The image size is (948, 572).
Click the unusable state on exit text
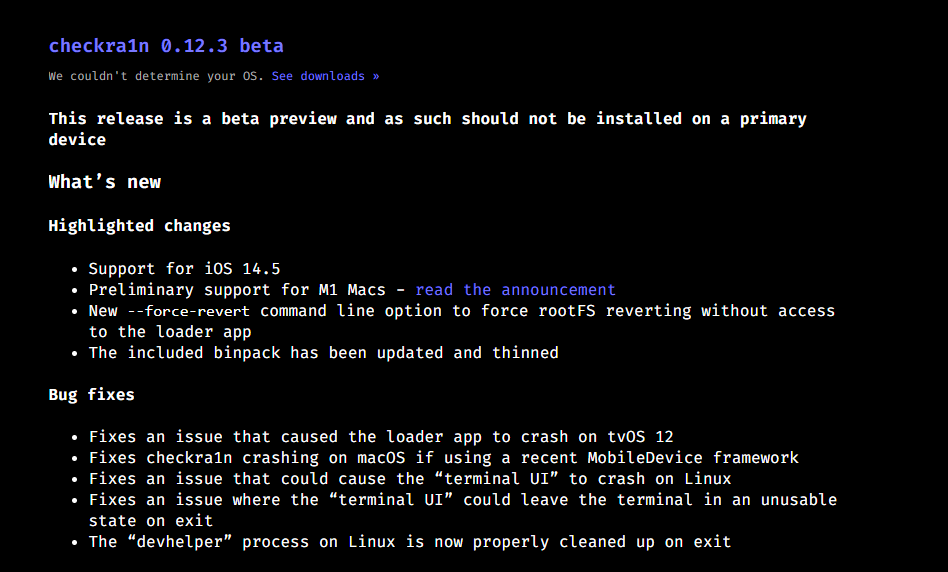click(x=150, y=521)
